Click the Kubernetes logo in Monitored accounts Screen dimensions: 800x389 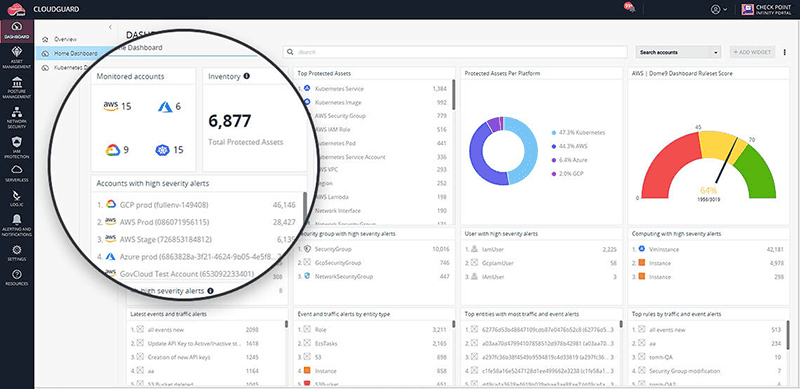[162, 150]
